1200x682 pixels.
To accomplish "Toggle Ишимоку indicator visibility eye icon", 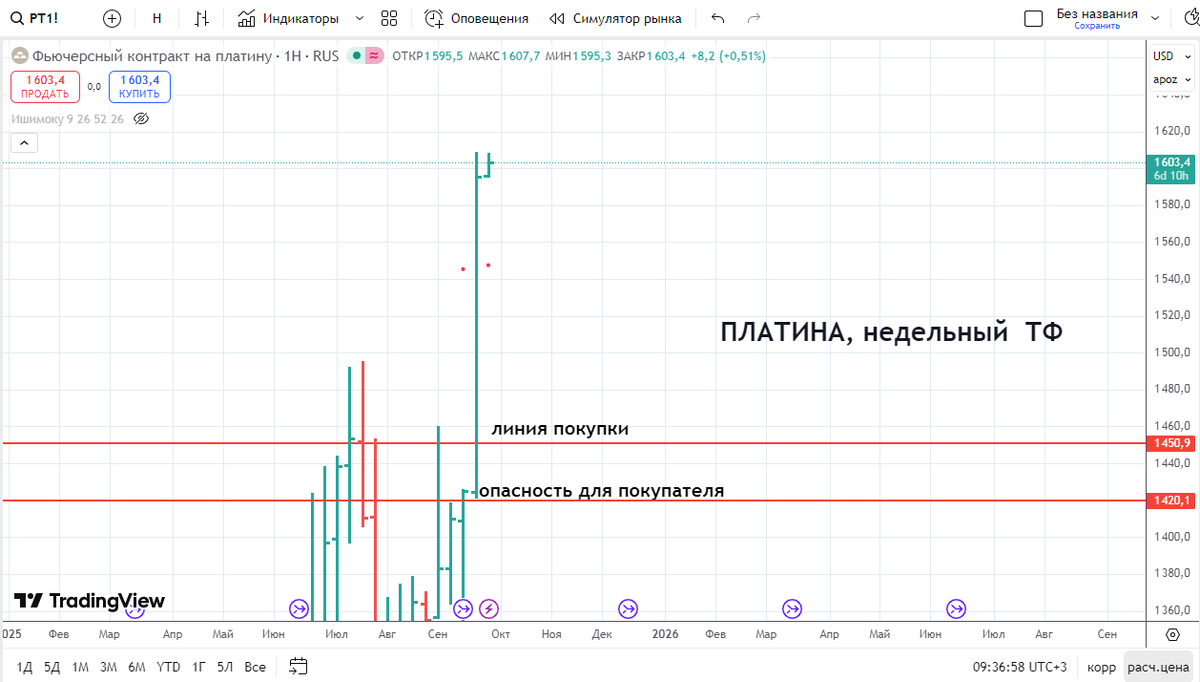I will 141,118.
